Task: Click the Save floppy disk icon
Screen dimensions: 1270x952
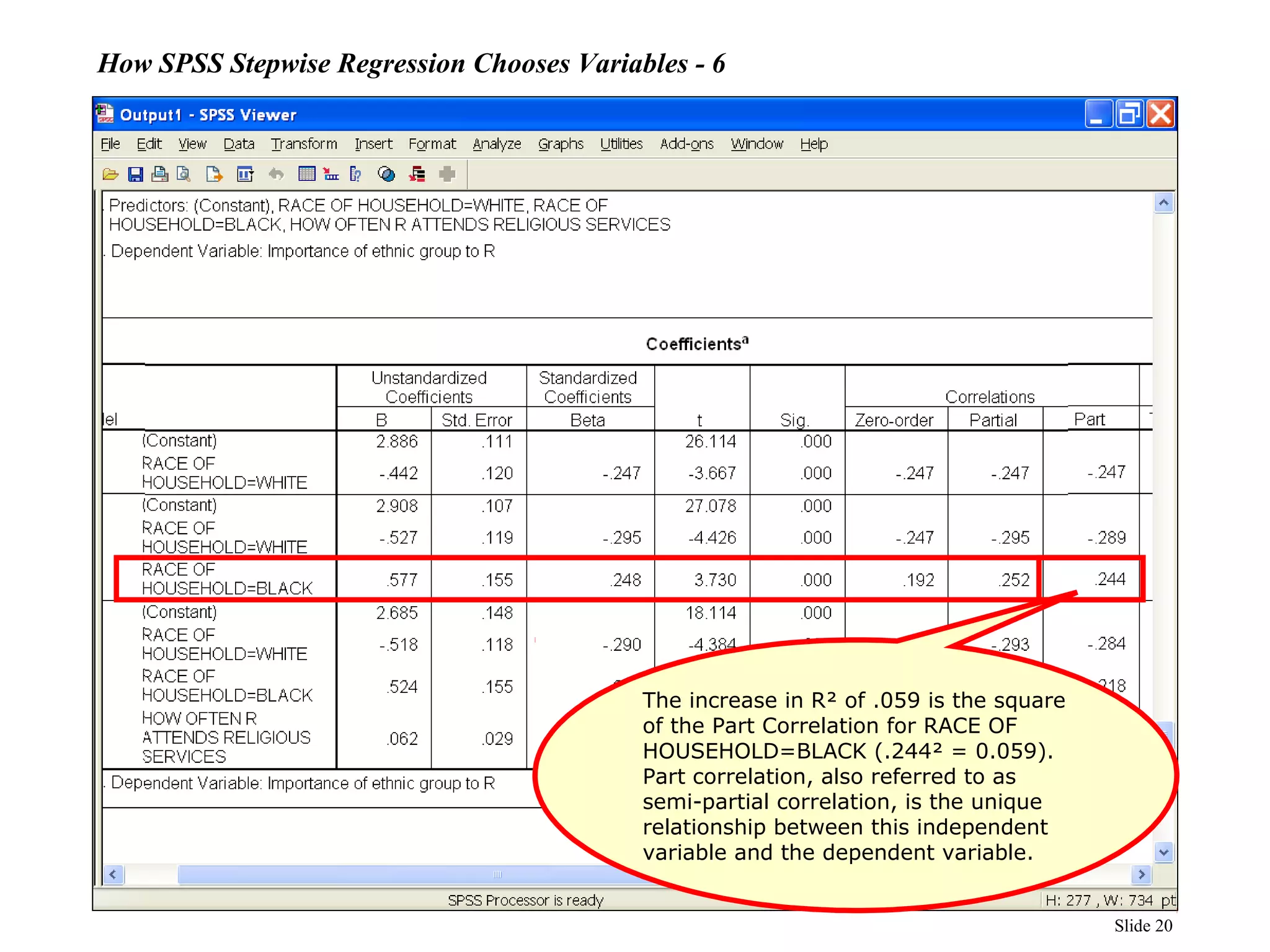Action: click(x=135, y=175)
